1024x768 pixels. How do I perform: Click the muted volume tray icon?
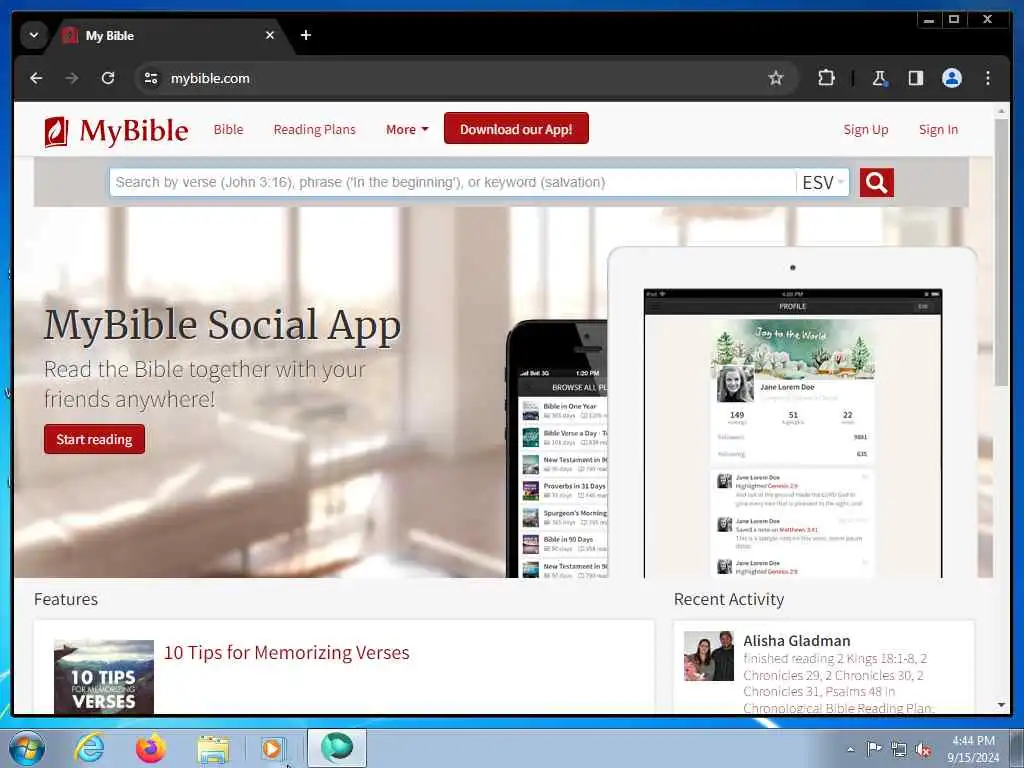[x=923, y=750]
